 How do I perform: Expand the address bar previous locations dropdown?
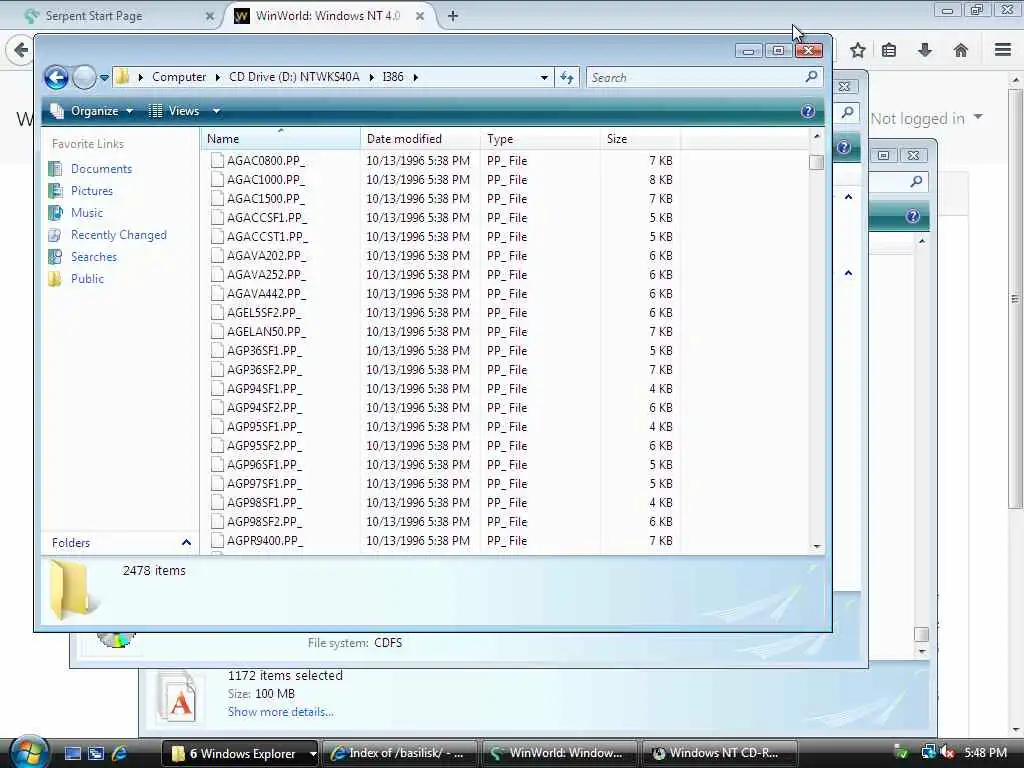(543, 78)
